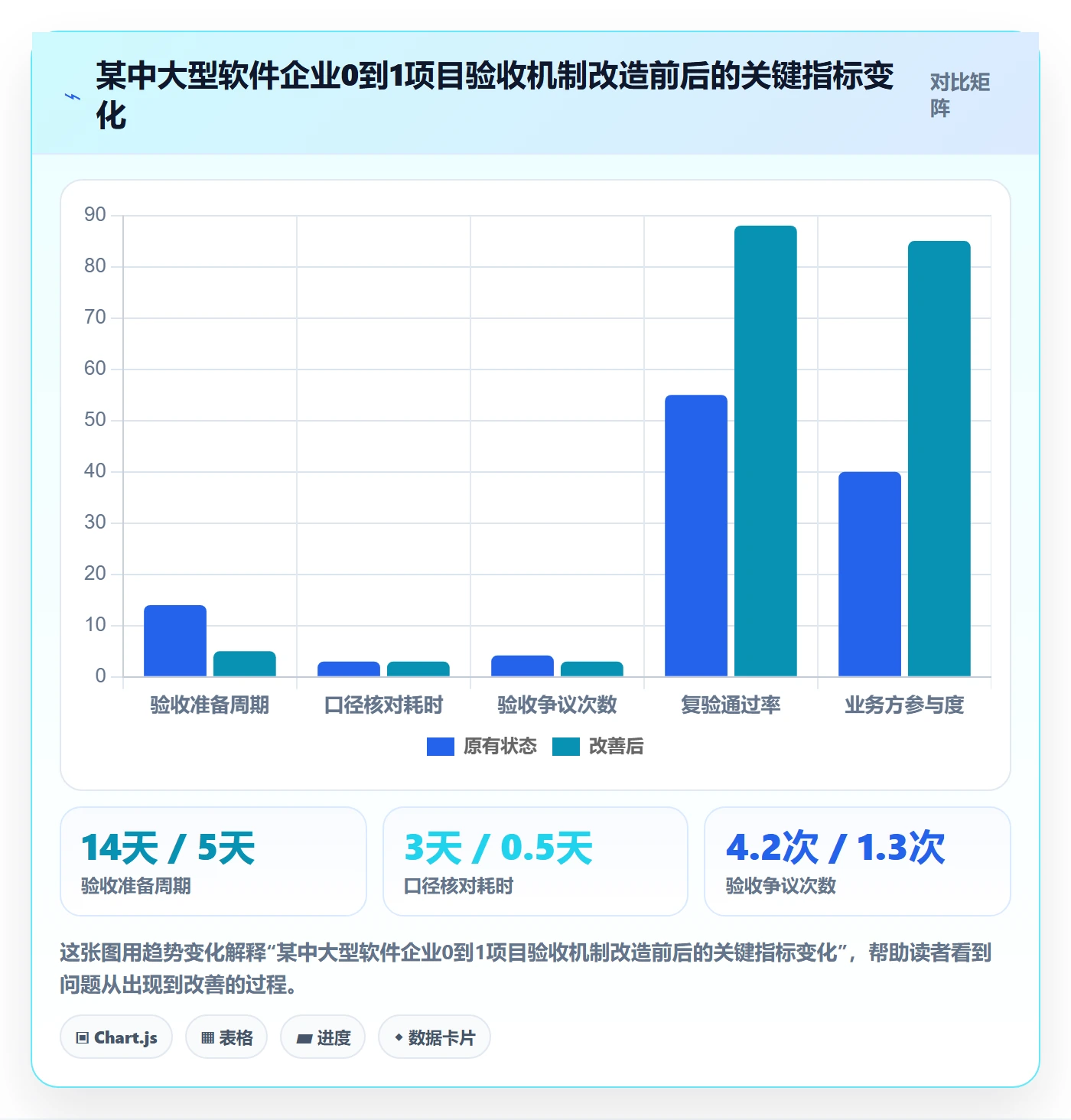1071x1120 pixels.
Task: Toggle the 改善后 legend item
Action: (598, 747)
